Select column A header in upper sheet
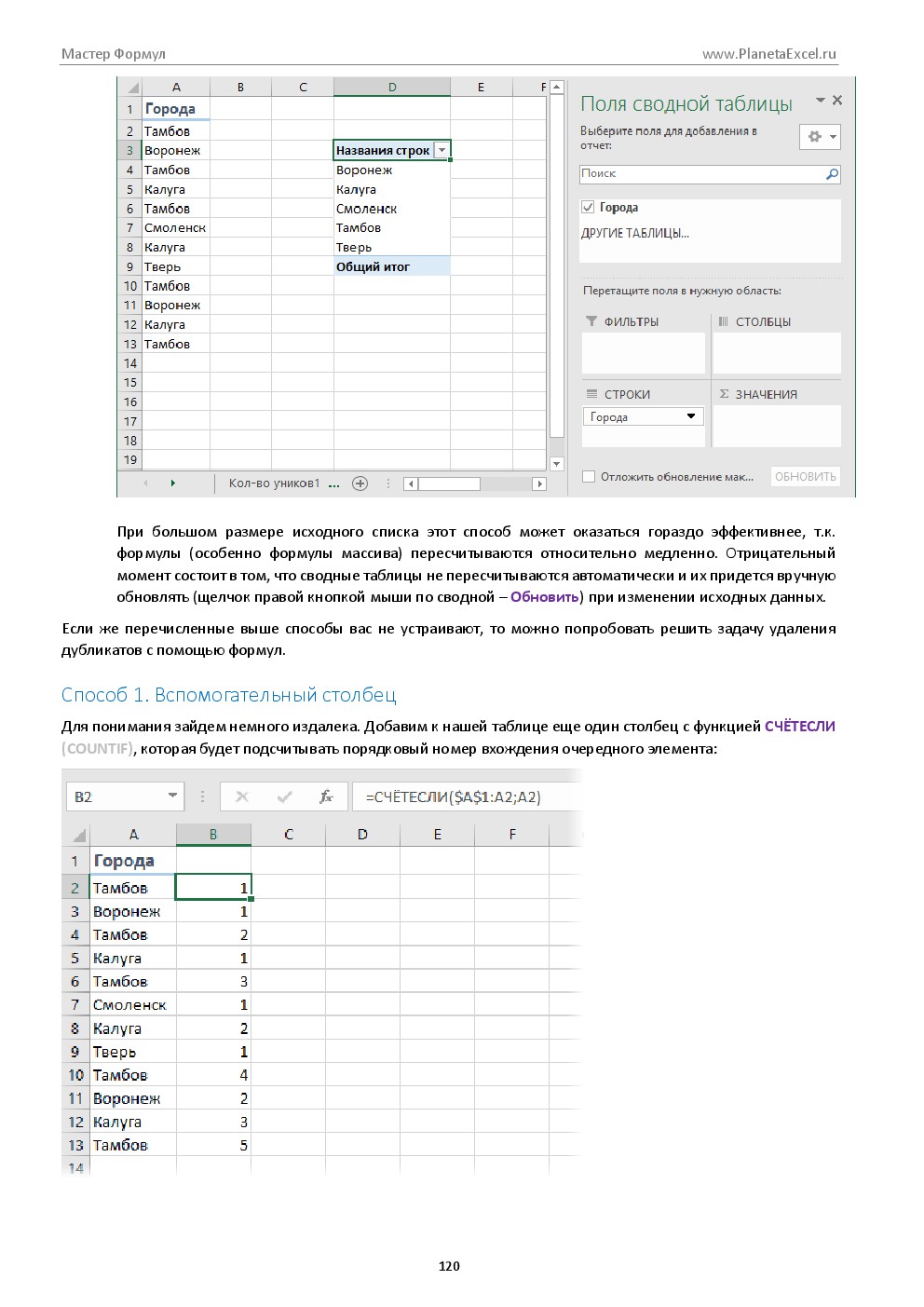Viewport: 924px width, 1307px height. [176, 88]
